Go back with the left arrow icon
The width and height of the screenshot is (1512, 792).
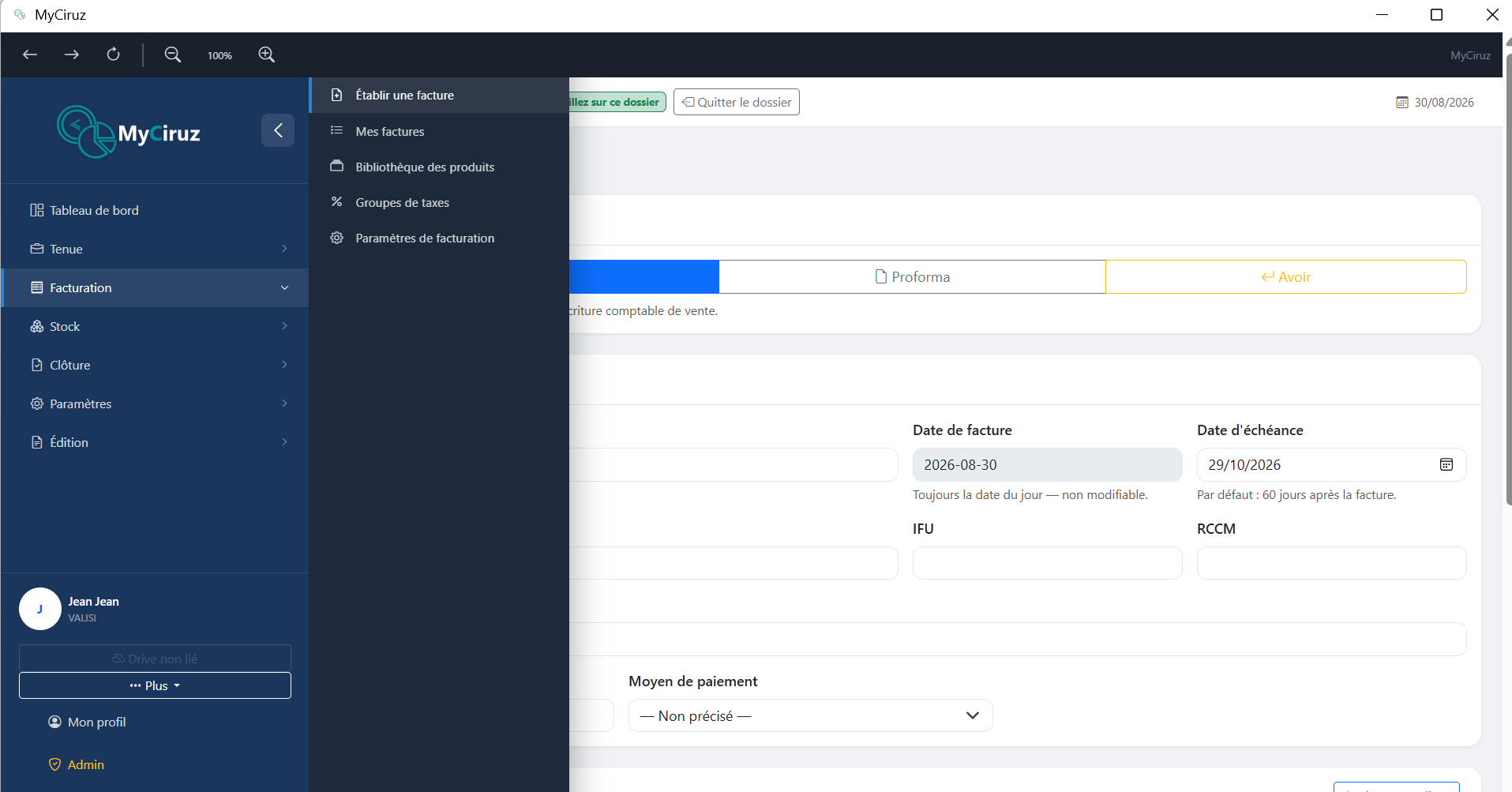click(30, 54)
